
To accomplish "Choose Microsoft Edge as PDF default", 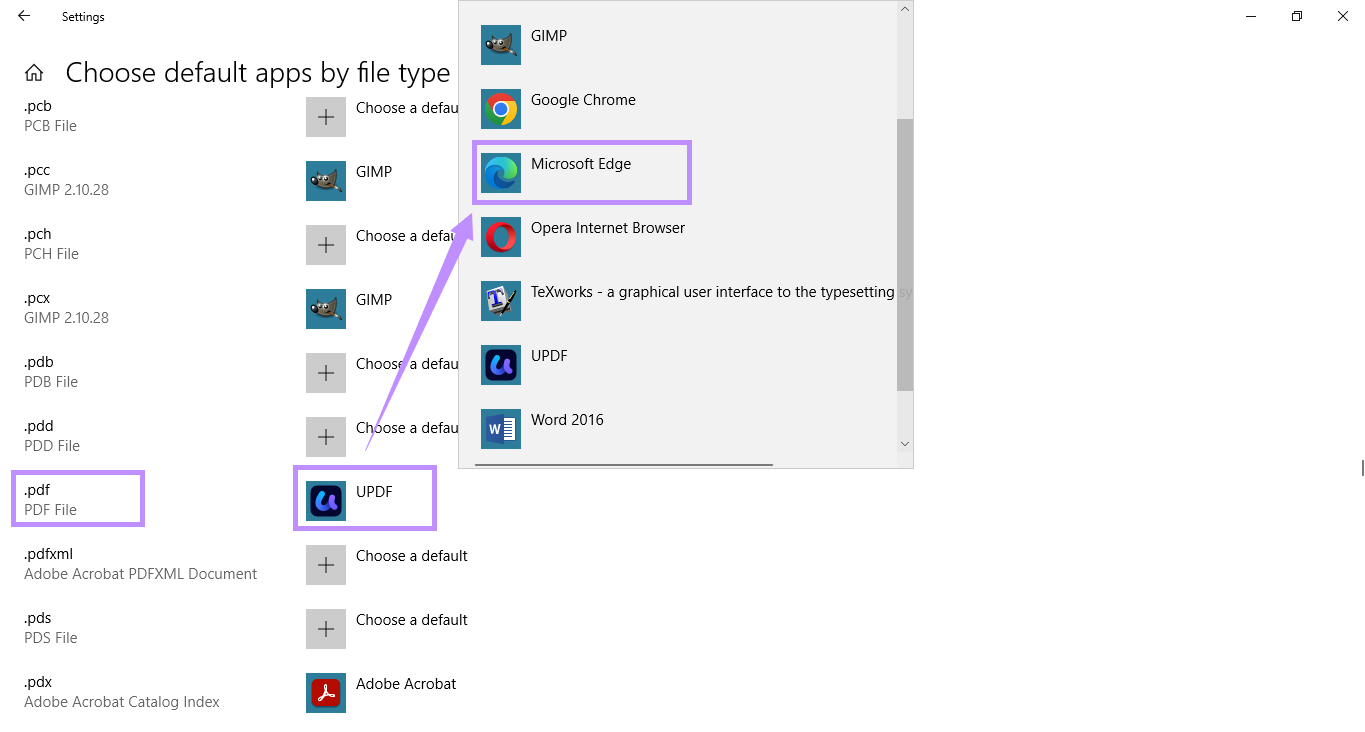I will pos(581,164).
